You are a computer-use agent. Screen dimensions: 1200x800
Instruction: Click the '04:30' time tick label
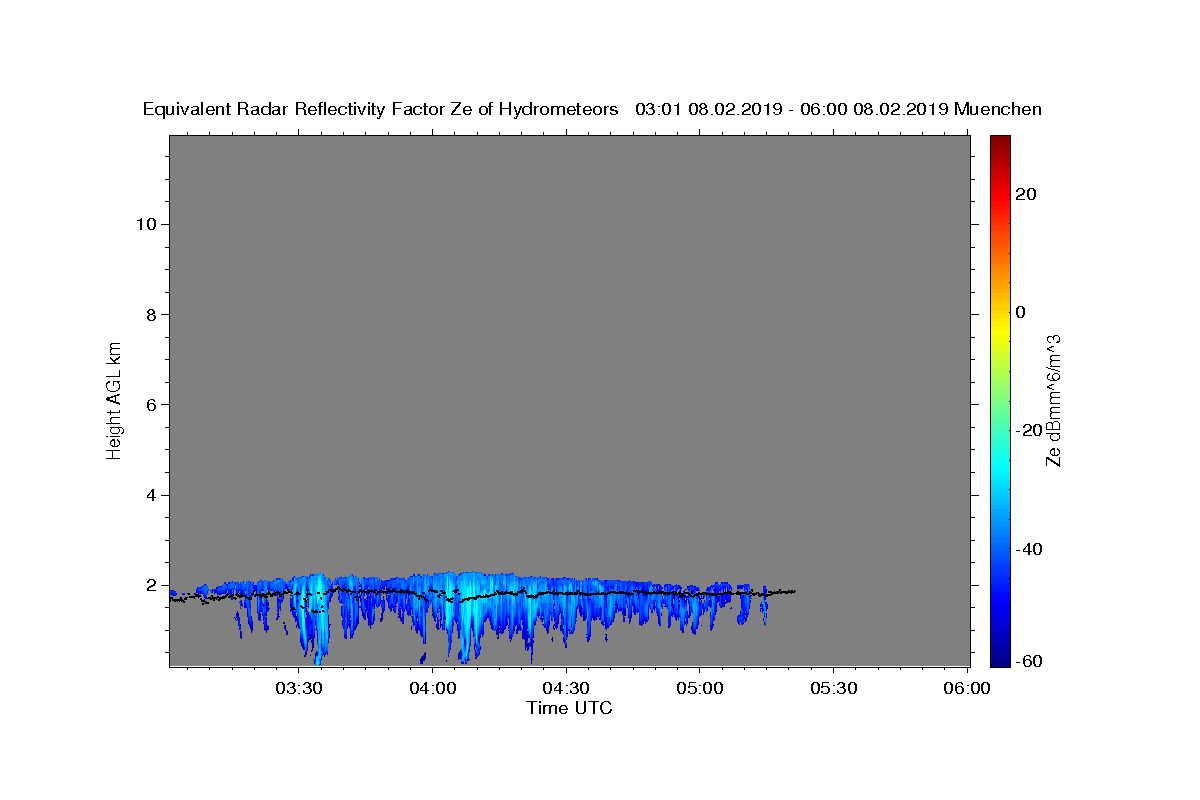click(567, 689)
